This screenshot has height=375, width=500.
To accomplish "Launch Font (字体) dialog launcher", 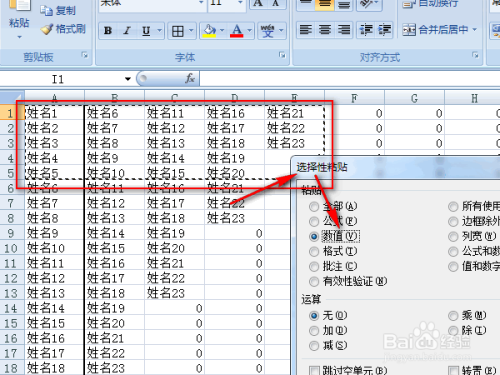I will (x=283, y=56).
